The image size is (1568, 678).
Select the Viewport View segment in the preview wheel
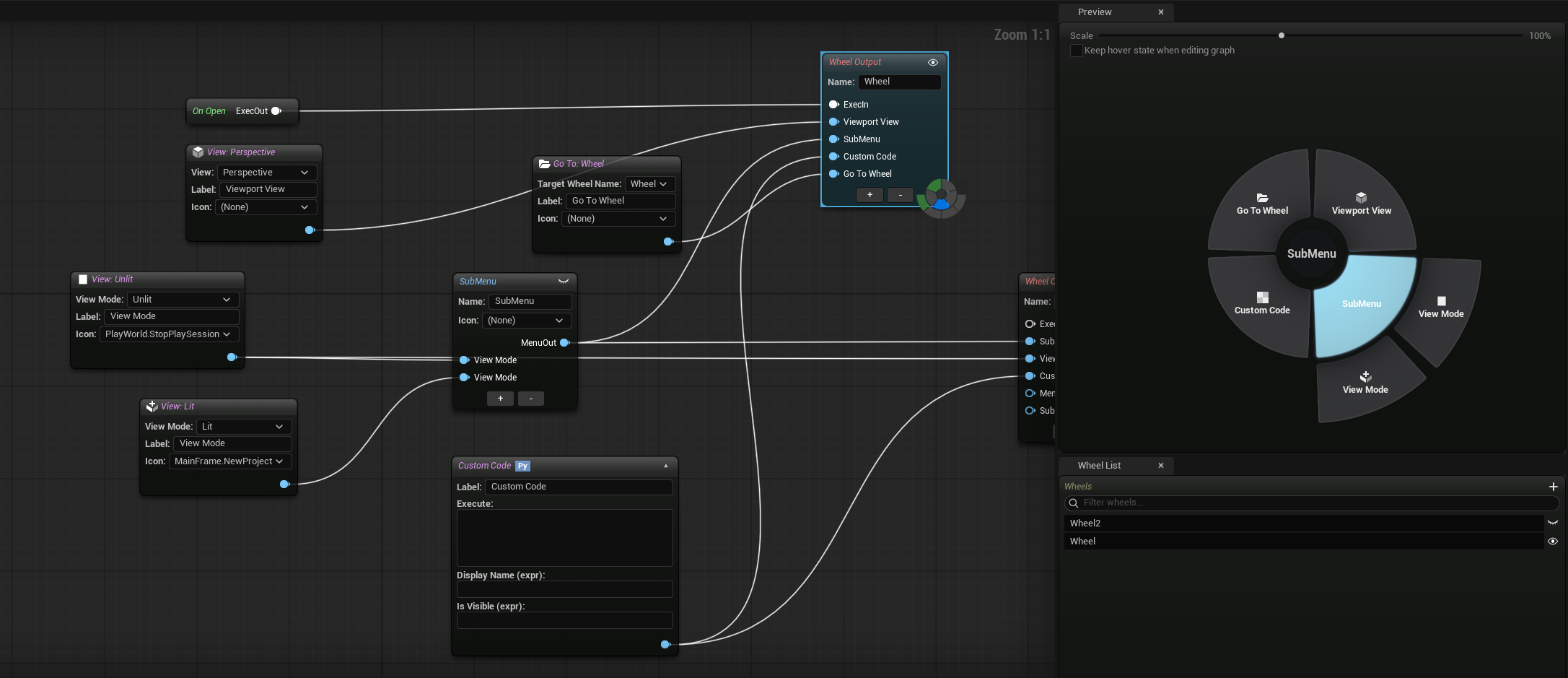click(1361, 202)
